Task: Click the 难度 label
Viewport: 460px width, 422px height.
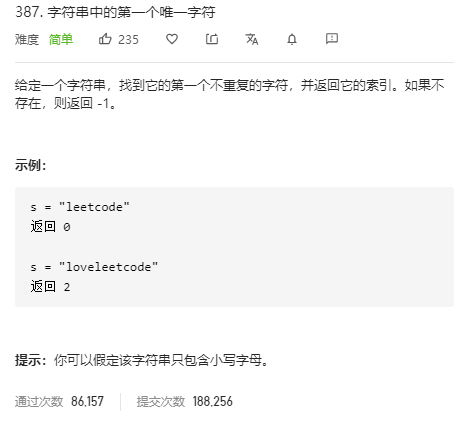Action: 27,40
